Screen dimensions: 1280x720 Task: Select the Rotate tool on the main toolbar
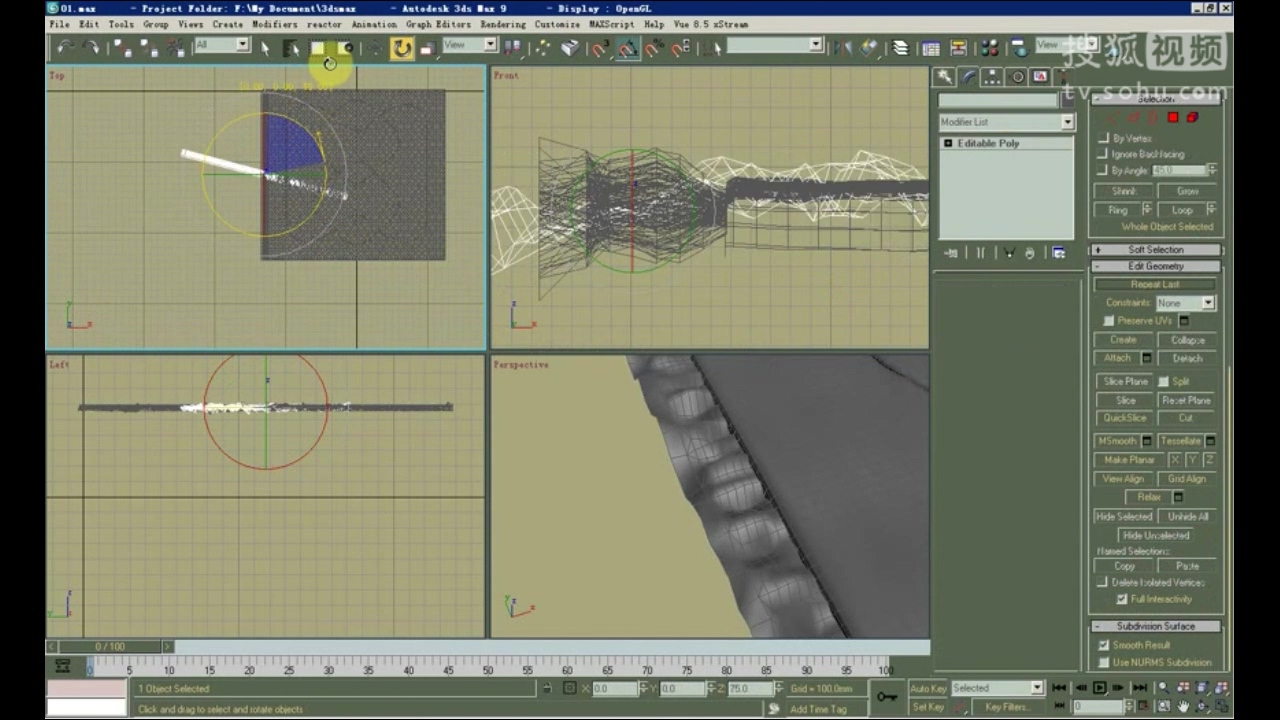(400, 48)
